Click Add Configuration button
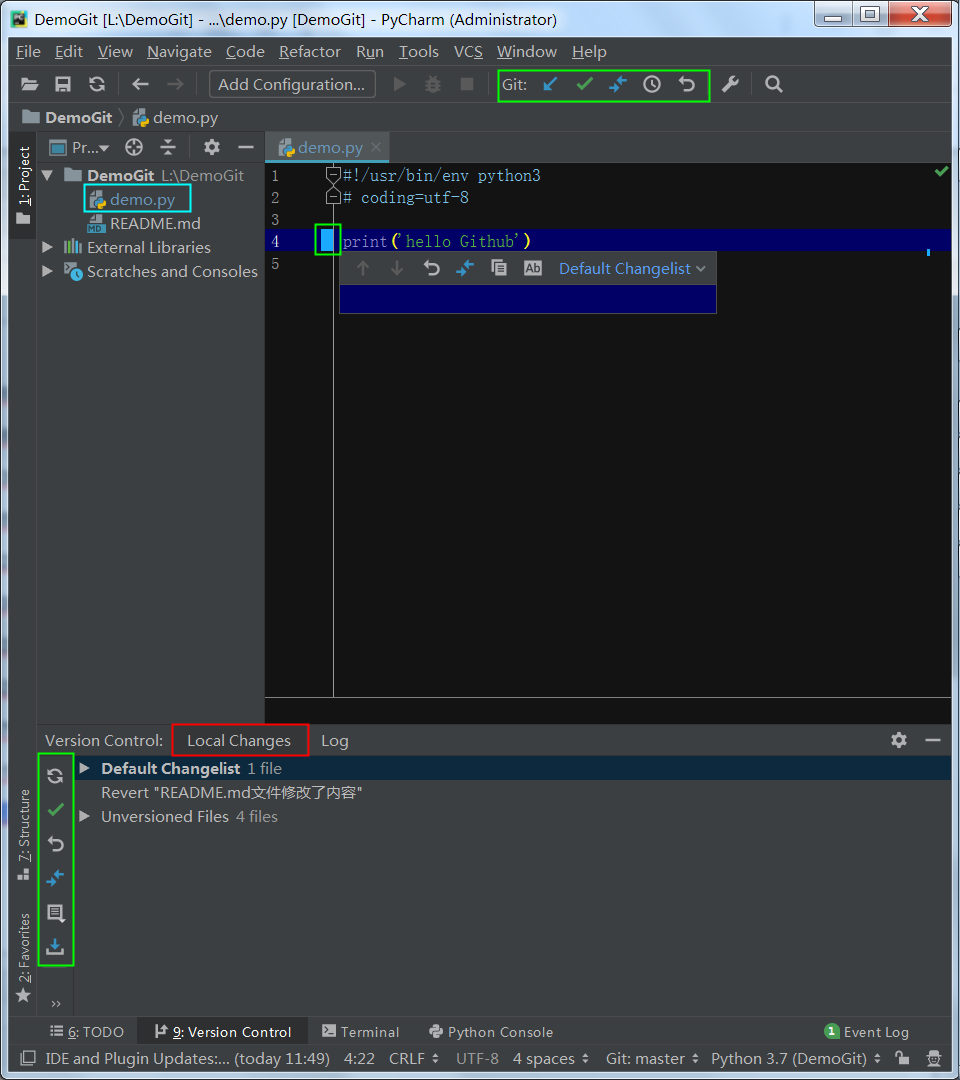Screen dimensions: 960x1080 [292, 85]
